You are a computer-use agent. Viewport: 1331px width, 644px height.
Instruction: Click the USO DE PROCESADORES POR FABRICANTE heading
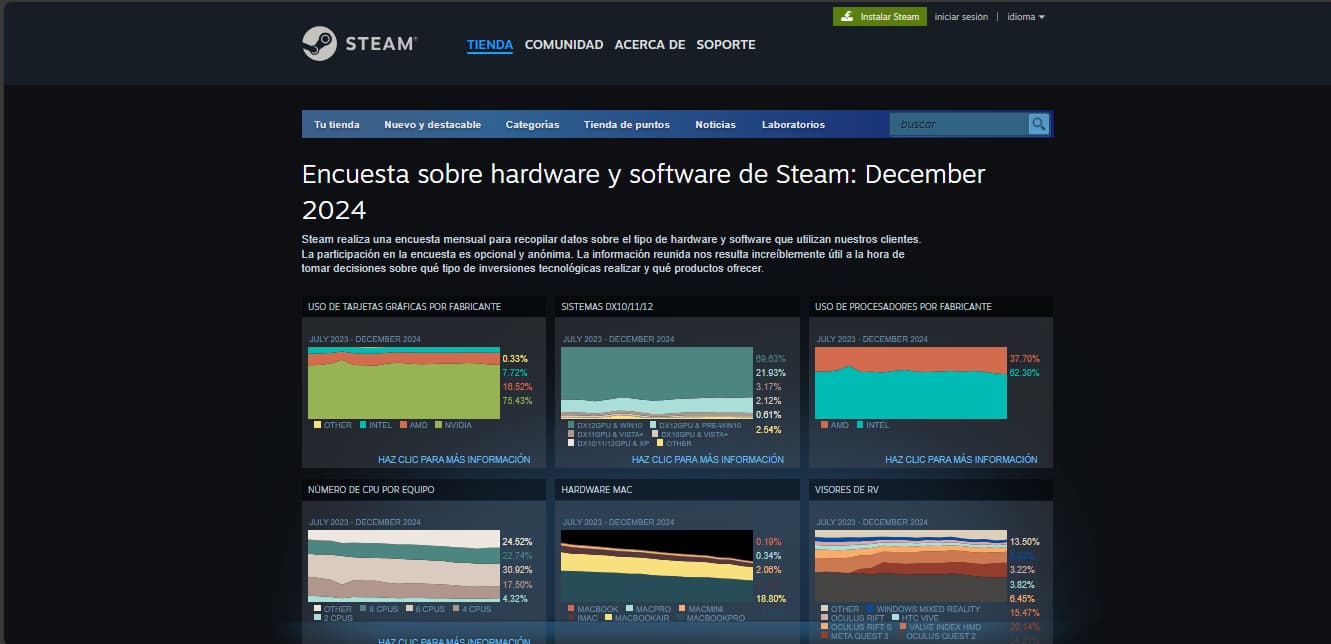903,306
